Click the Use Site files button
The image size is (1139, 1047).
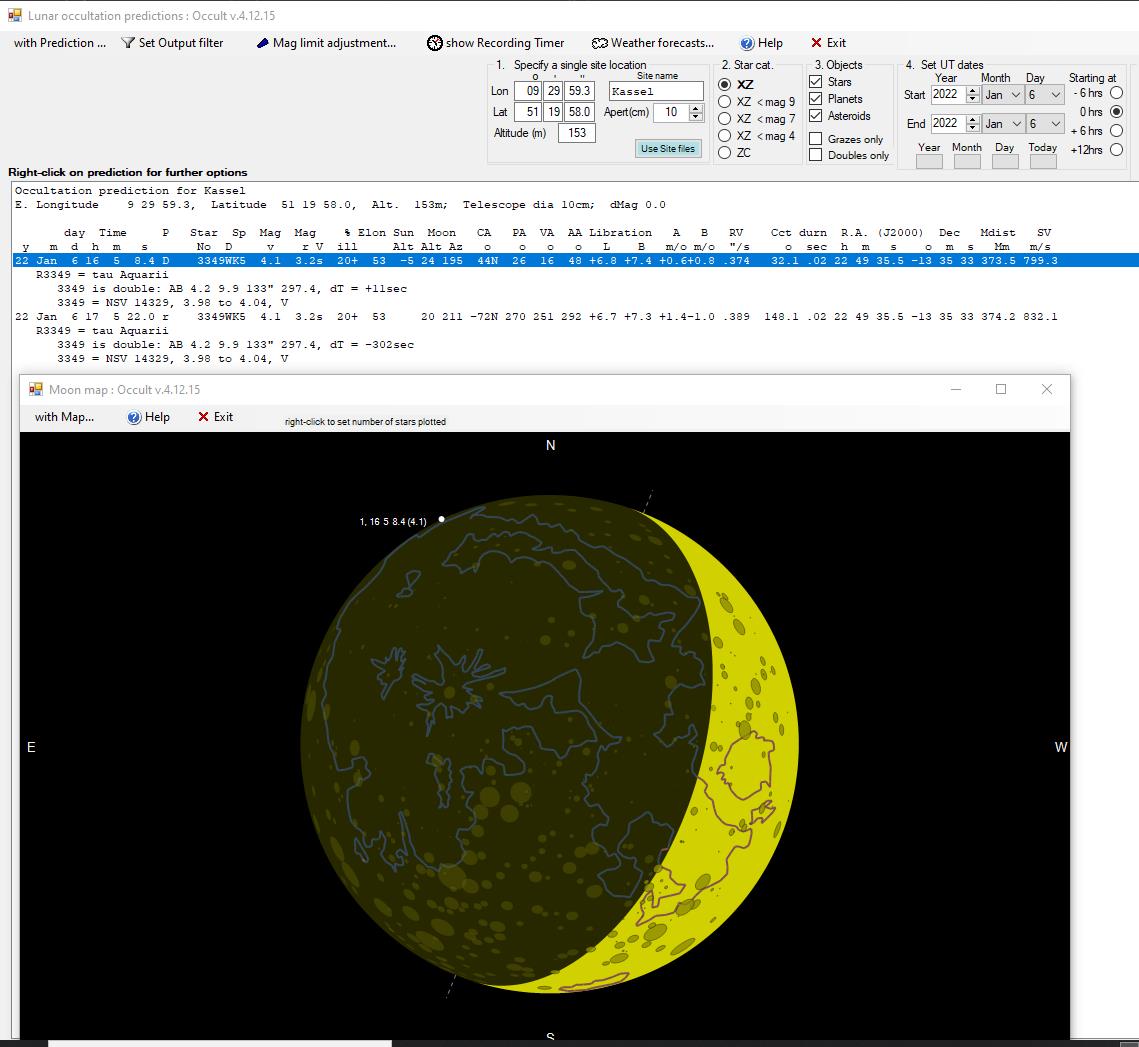[667, 149]
